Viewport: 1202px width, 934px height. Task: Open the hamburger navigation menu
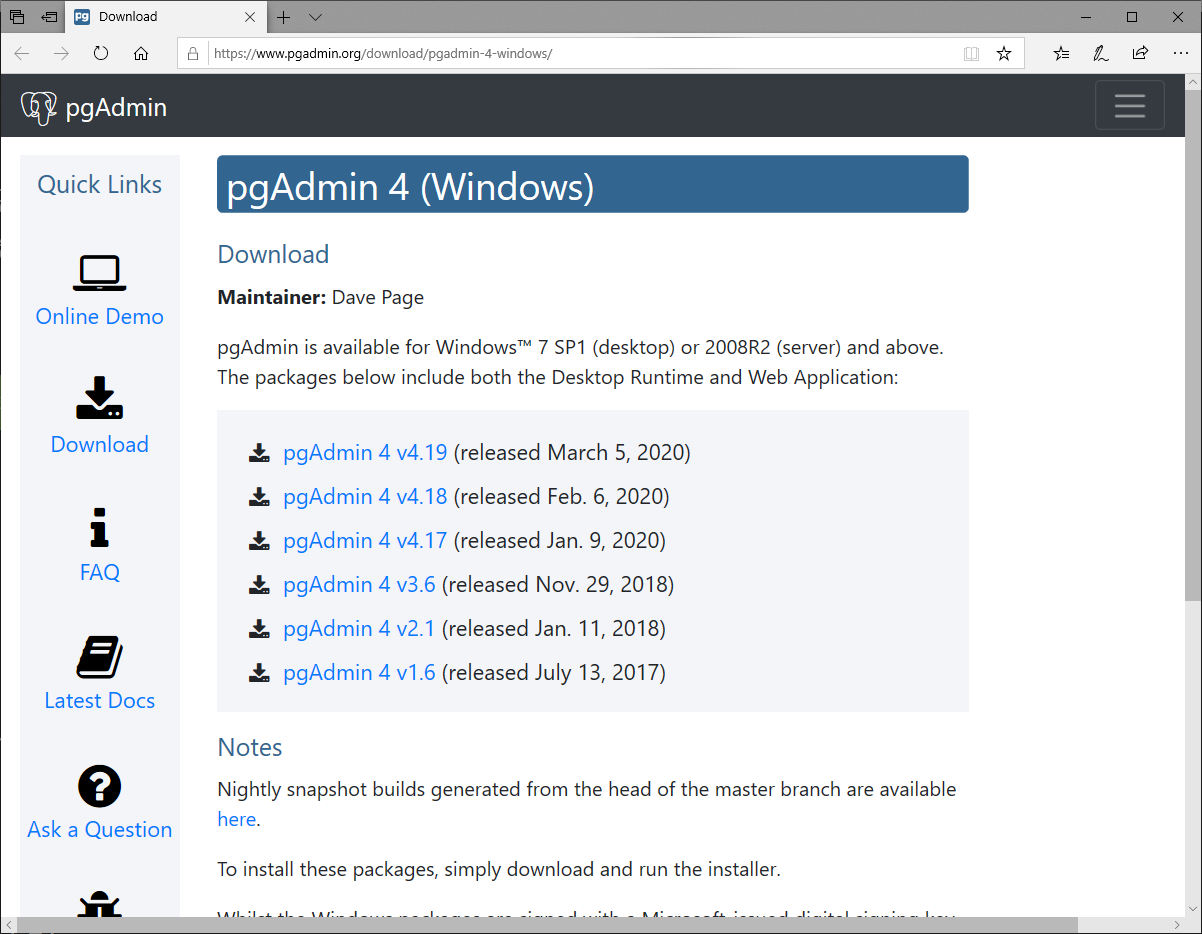click(x=1130, y=105)
